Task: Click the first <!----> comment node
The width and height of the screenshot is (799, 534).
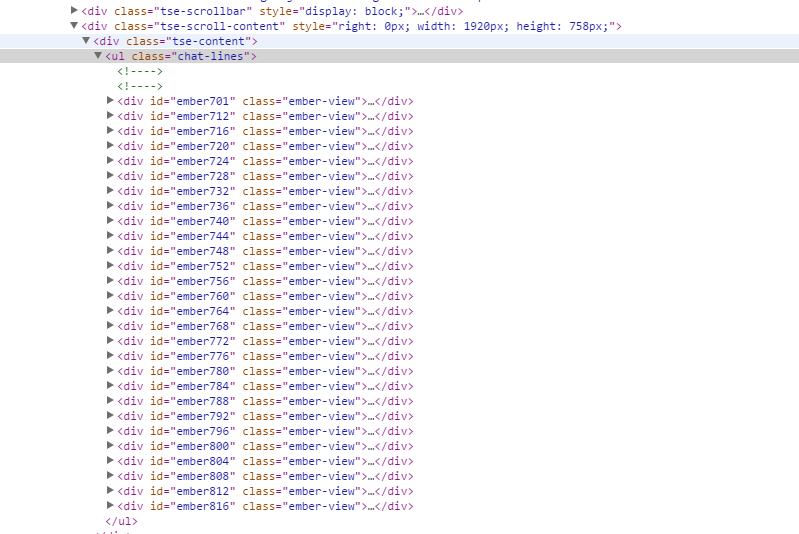Action: coord(140,71)
